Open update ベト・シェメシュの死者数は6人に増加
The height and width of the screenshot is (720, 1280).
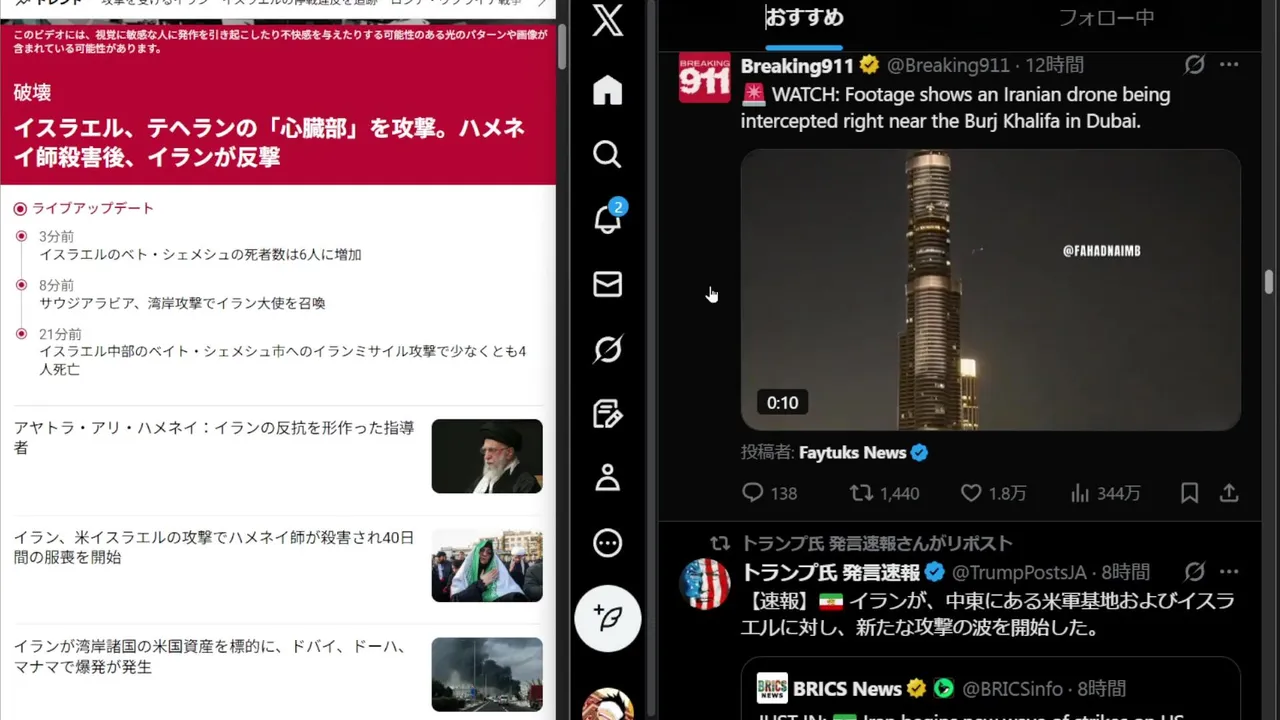click(200, 255)
